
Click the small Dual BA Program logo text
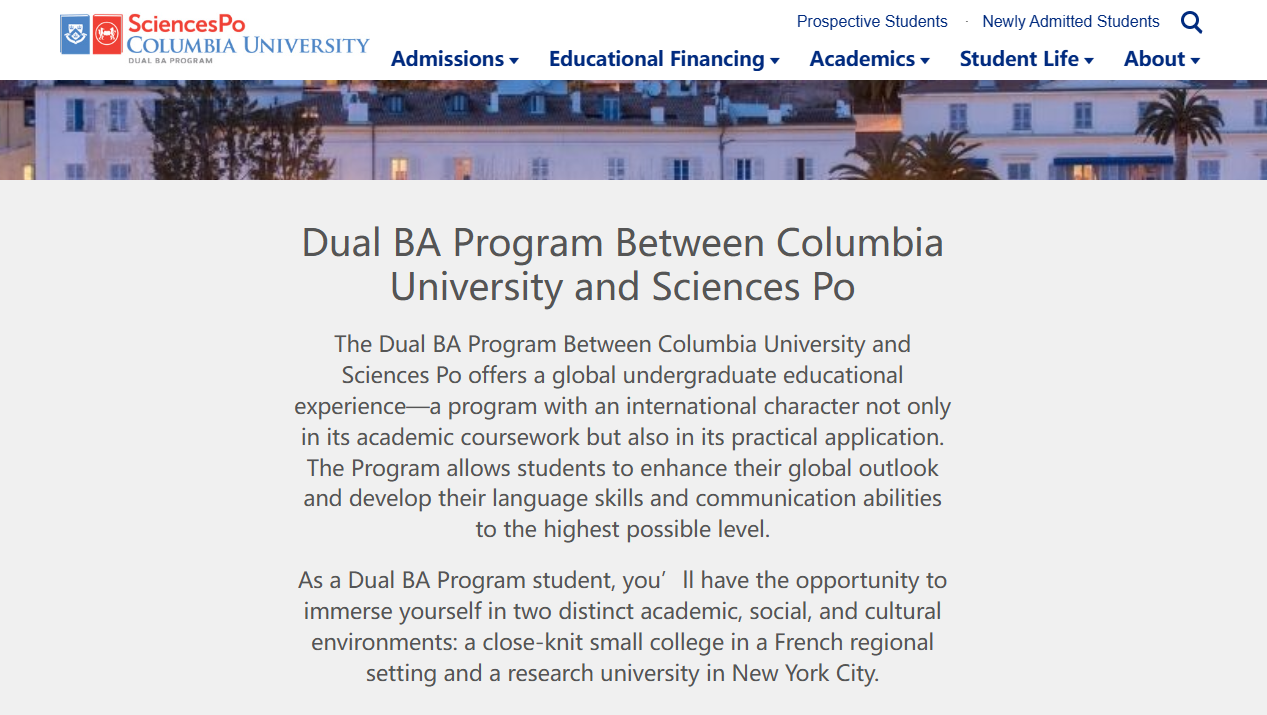coord(170,61)
